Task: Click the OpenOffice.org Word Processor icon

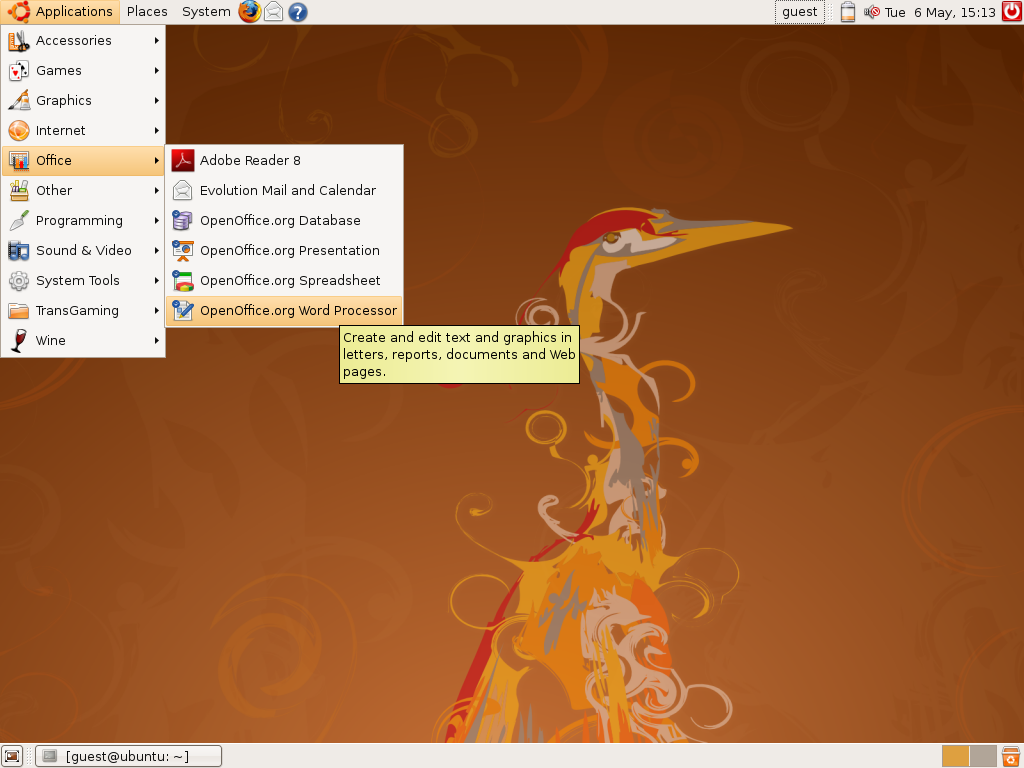Action: [x=183, y=311]
